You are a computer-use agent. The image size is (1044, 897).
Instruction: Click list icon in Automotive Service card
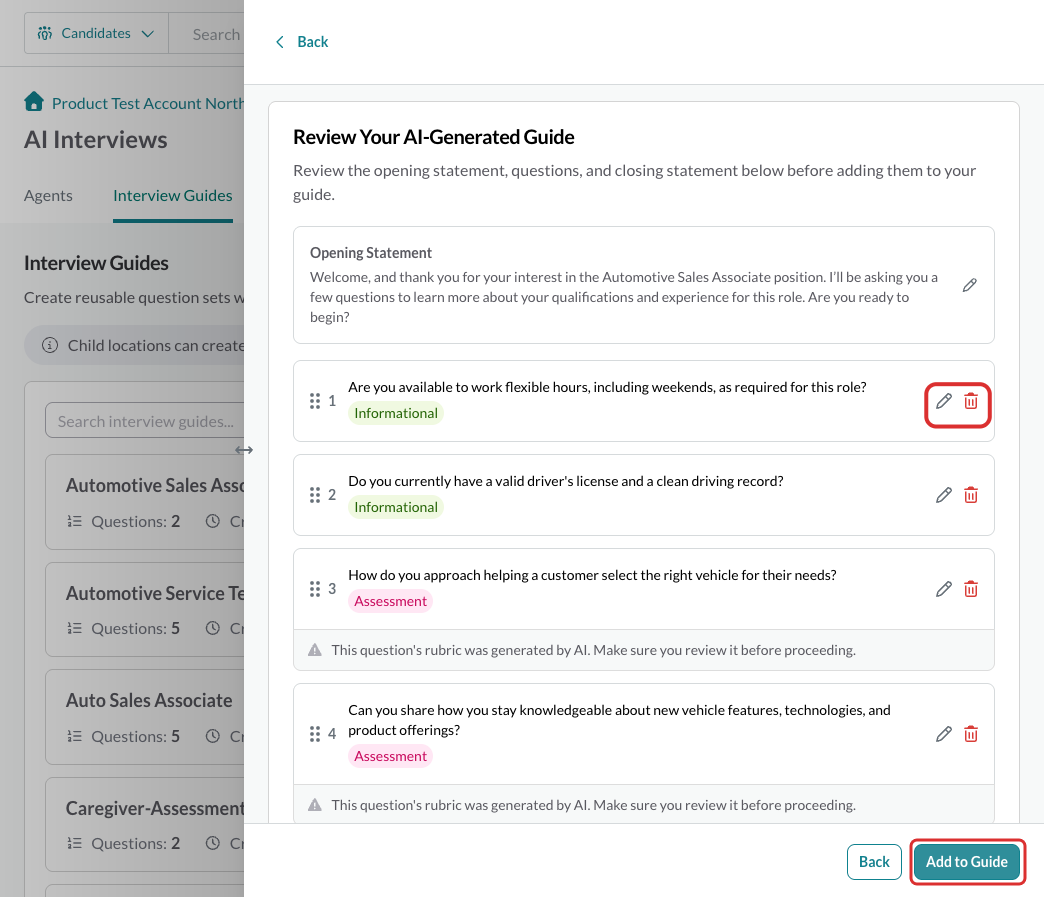pyautogui.click(x=75, y=629)
